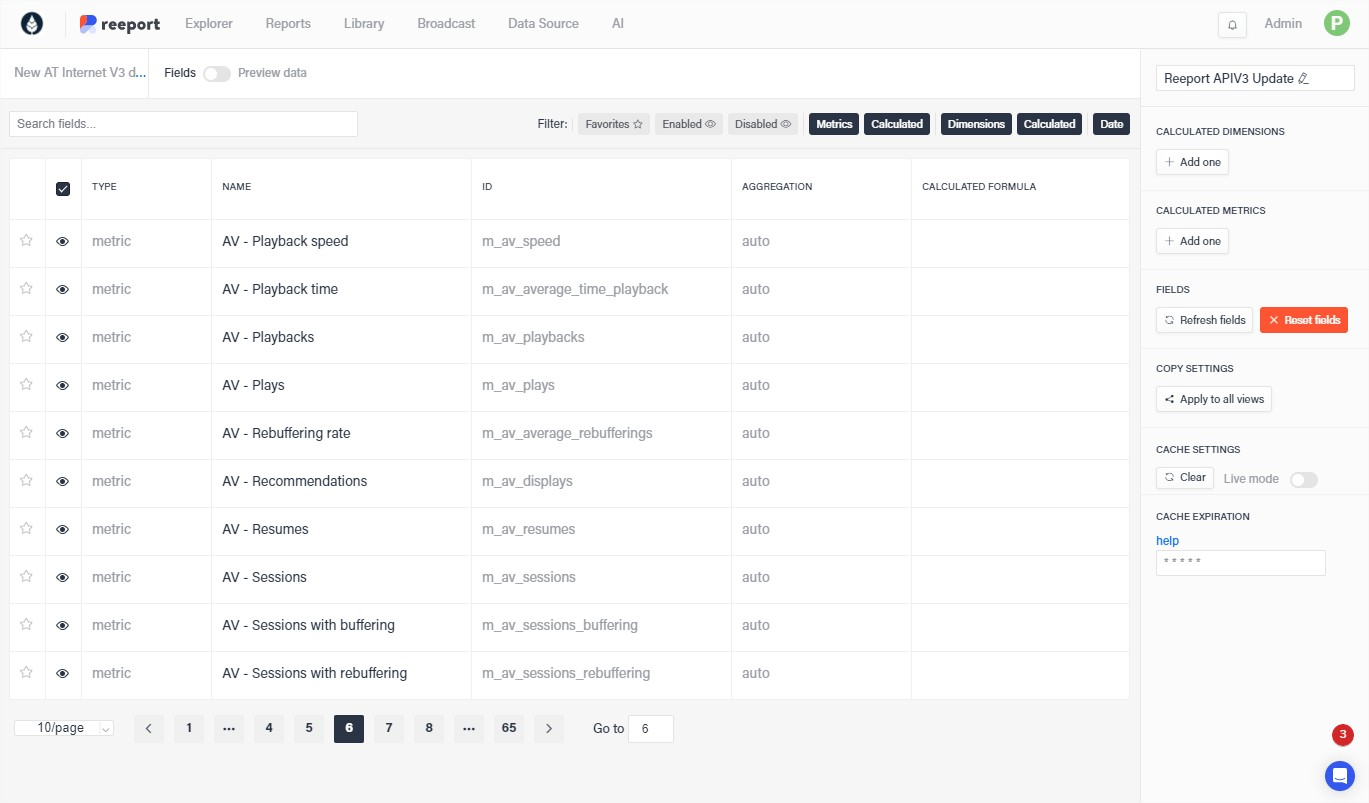Open the Data Source menu
The height and width of the screenshot is (803, 1369).
[543, 24]
